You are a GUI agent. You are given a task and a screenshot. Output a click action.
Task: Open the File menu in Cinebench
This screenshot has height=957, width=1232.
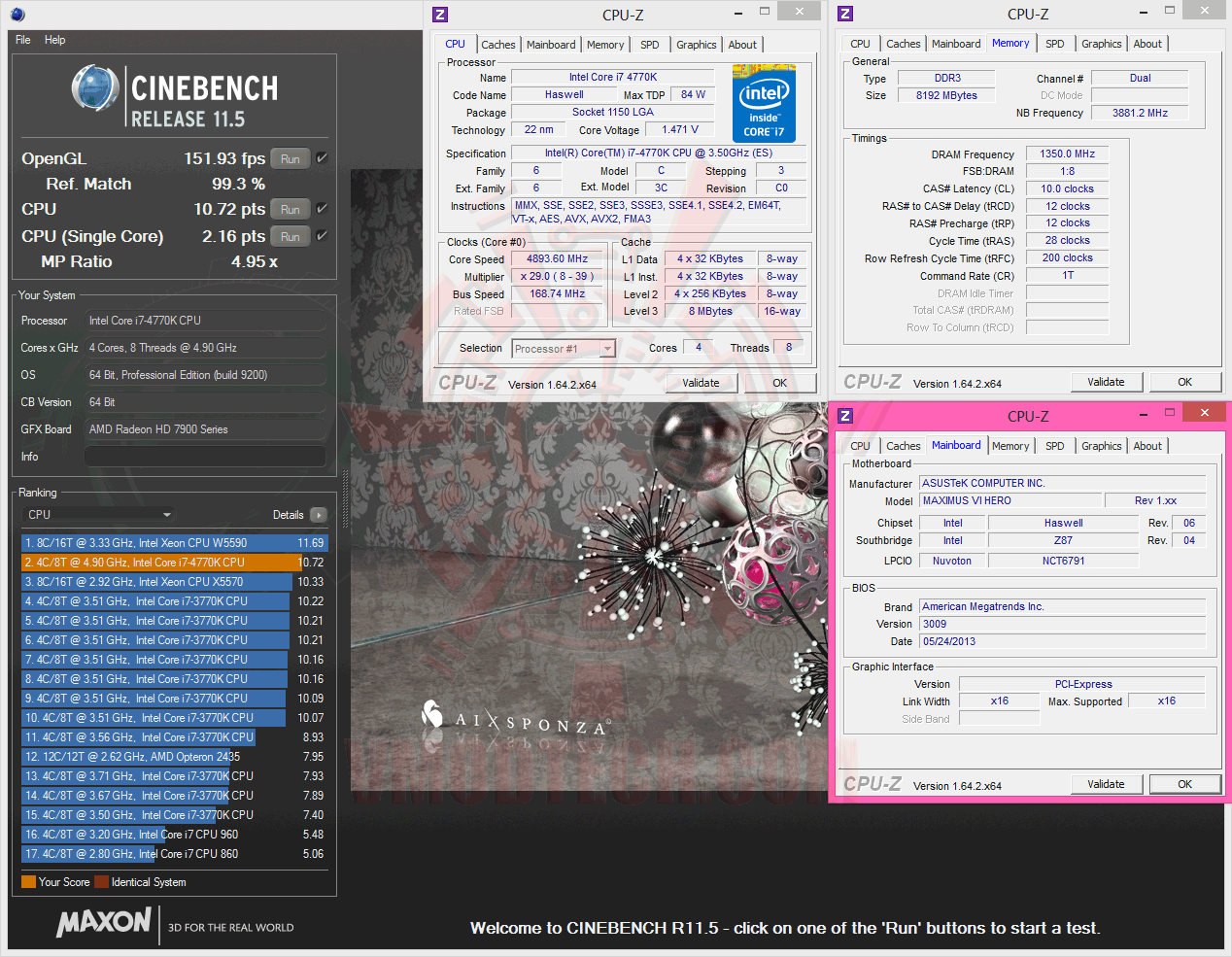23,40
